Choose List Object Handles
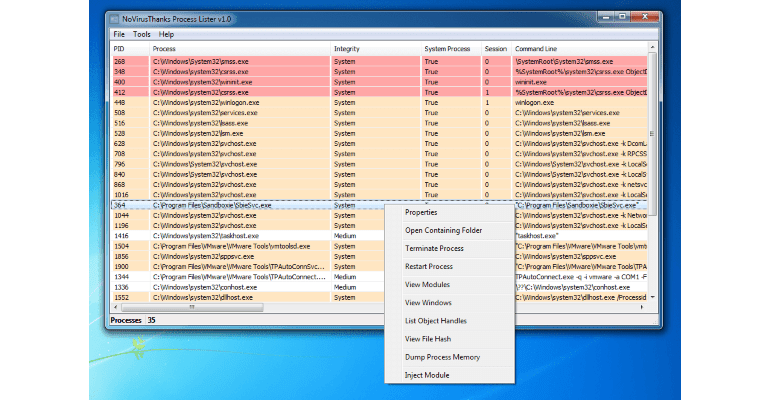The image size is (770, 400). click(435, 321)
